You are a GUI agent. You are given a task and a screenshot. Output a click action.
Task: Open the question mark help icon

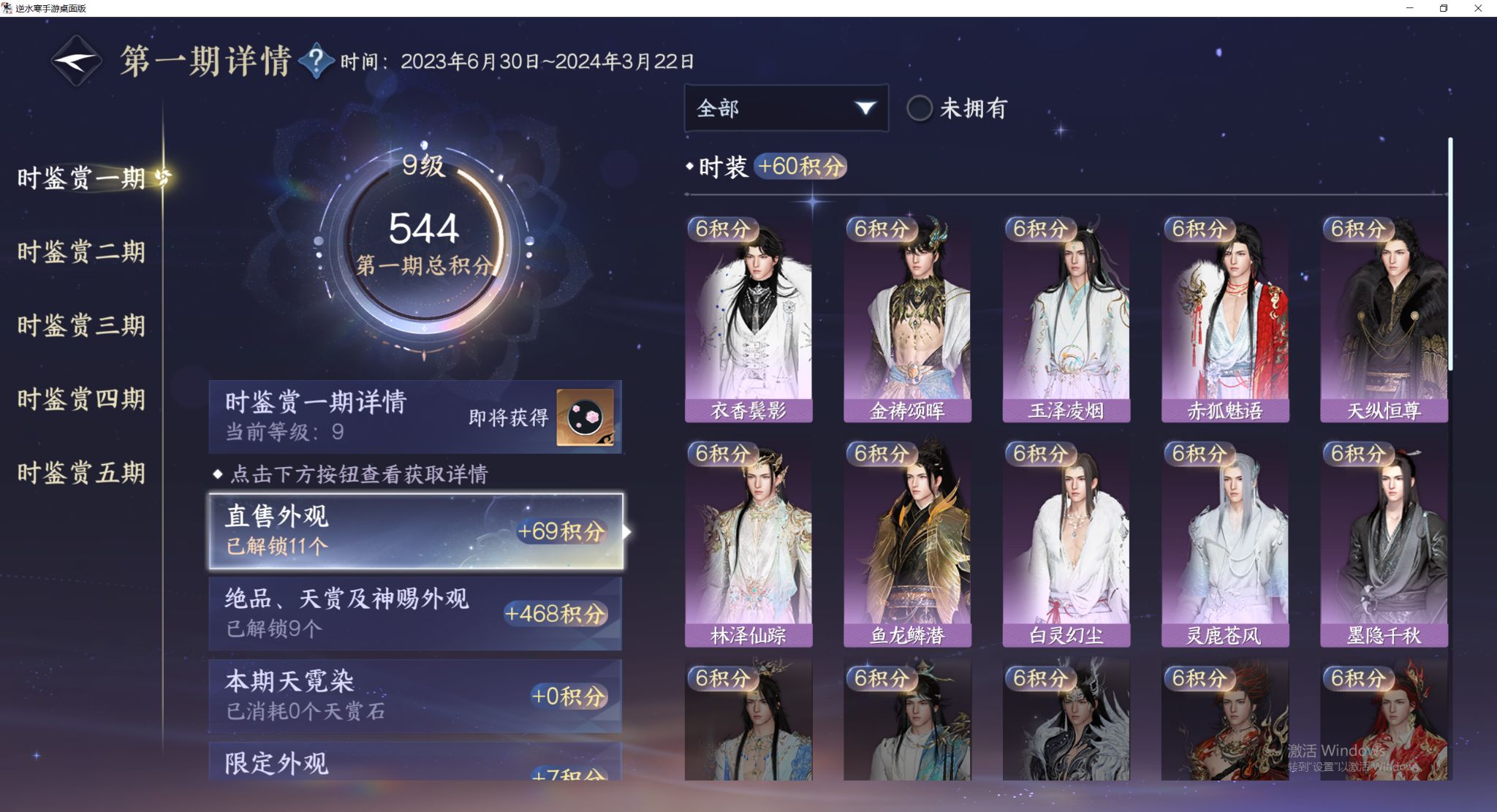pyautogui.click(x=316, y=61)
